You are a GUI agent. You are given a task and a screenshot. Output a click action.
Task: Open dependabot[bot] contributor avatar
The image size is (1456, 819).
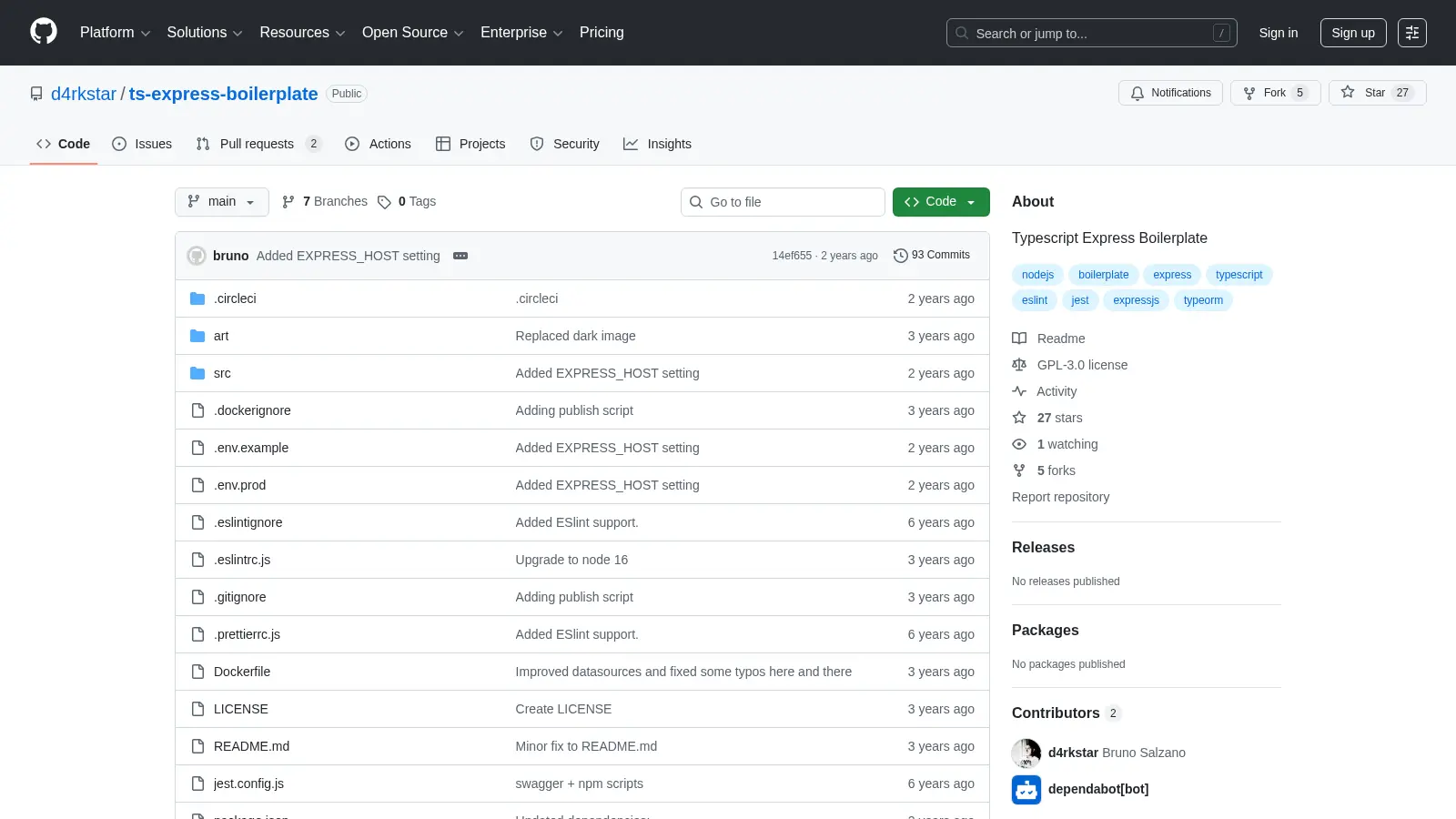[1026, 790]
